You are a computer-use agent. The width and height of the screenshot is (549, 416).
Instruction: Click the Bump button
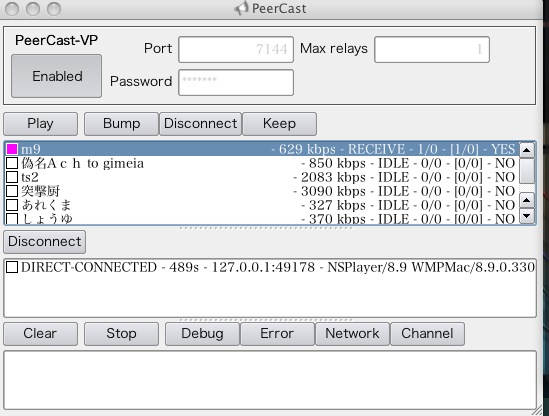click(121, 124)
